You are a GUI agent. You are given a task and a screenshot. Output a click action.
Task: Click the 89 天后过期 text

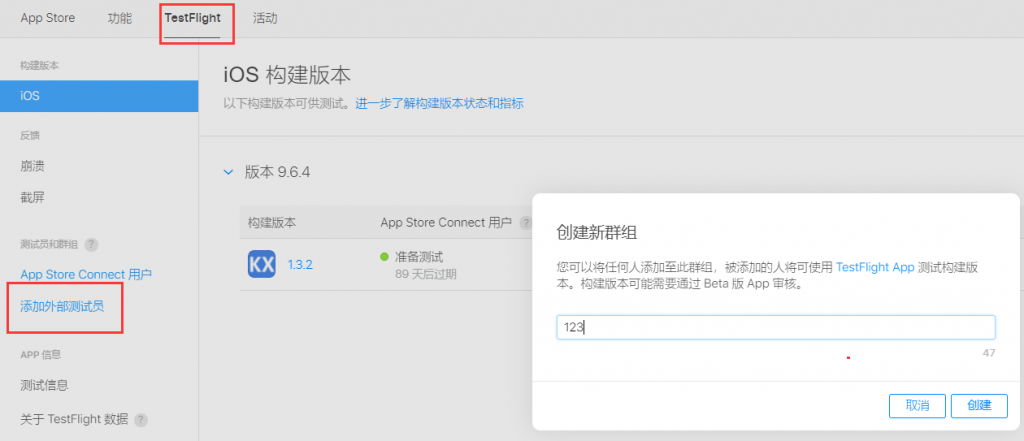click(426, 274)
